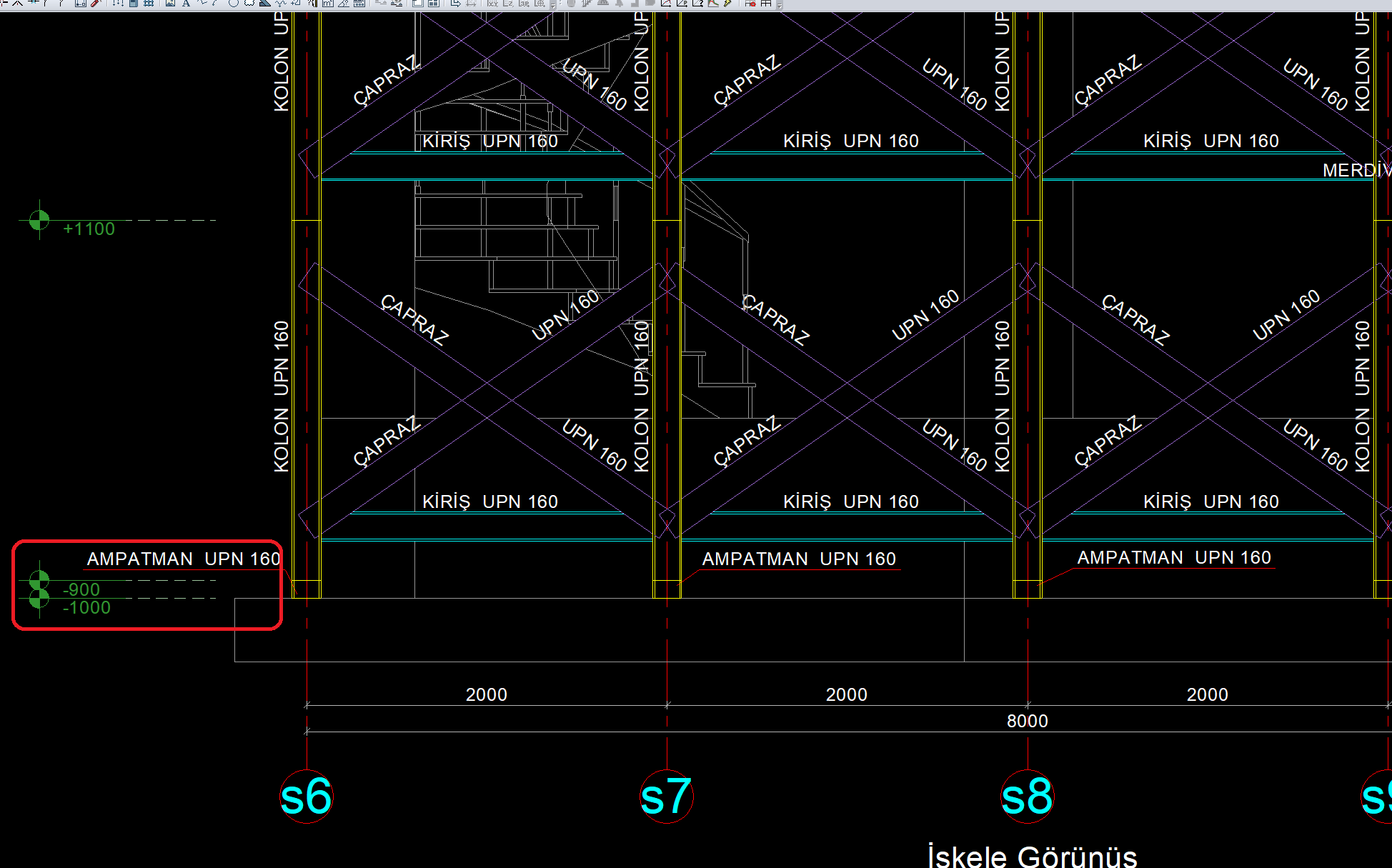
Task: Click the 2000 dimension between s6 and s7
Action: (x=486, y=694)
